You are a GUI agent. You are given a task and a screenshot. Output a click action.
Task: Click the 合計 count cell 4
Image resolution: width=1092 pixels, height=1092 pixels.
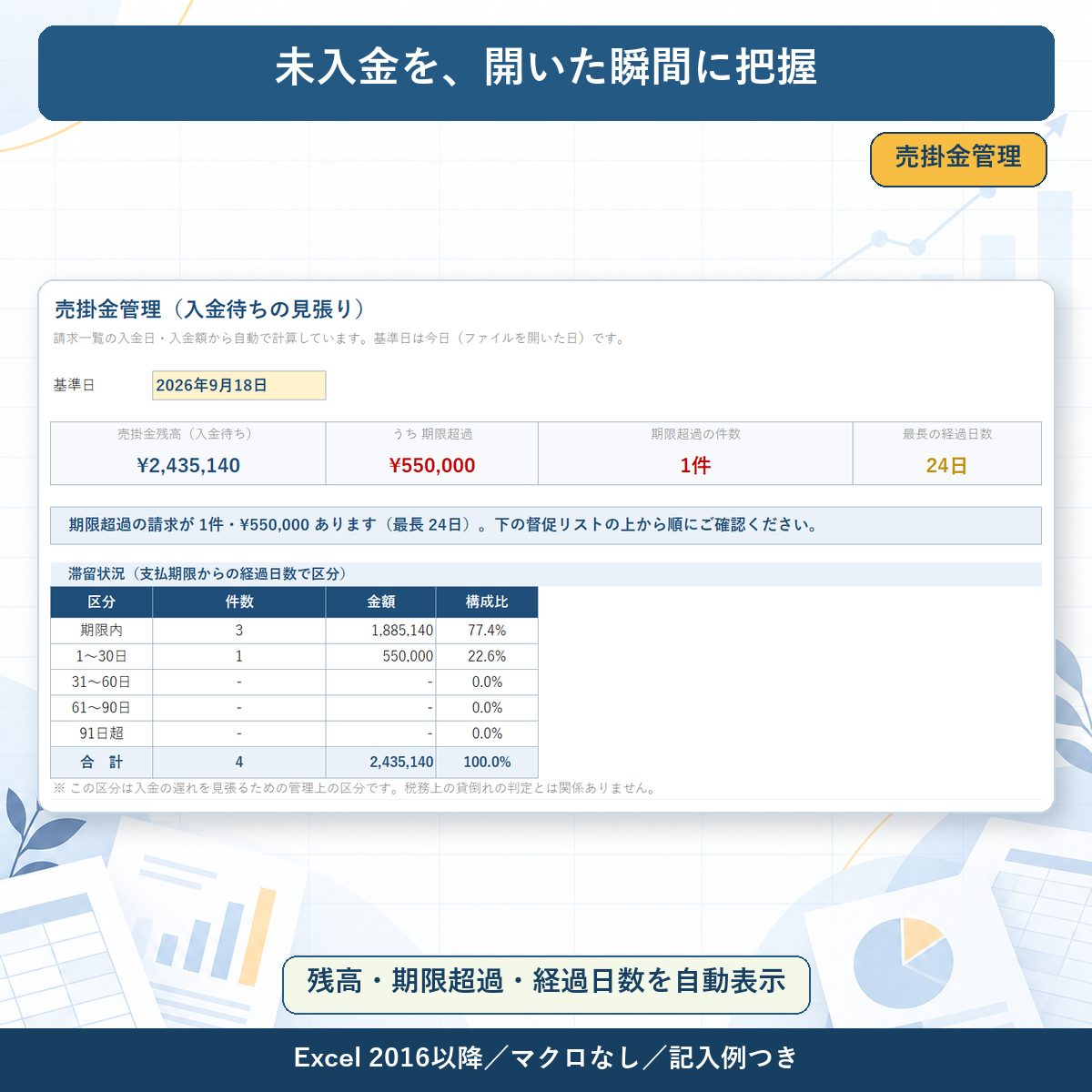239,762
